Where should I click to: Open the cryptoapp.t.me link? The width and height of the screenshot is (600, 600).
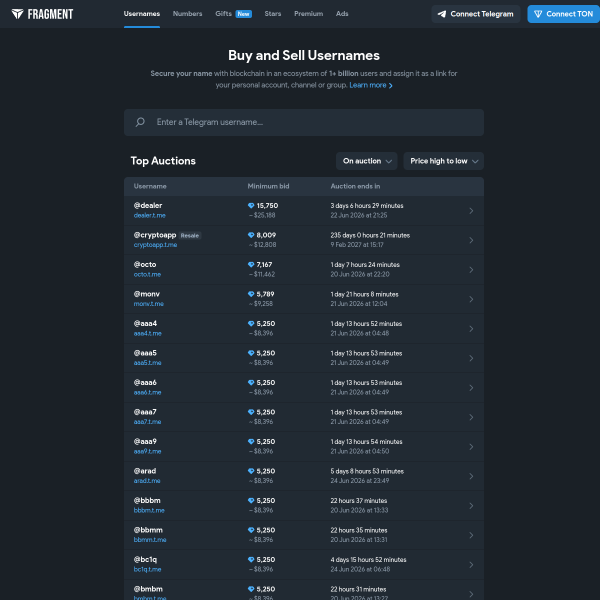pos(155,245)
